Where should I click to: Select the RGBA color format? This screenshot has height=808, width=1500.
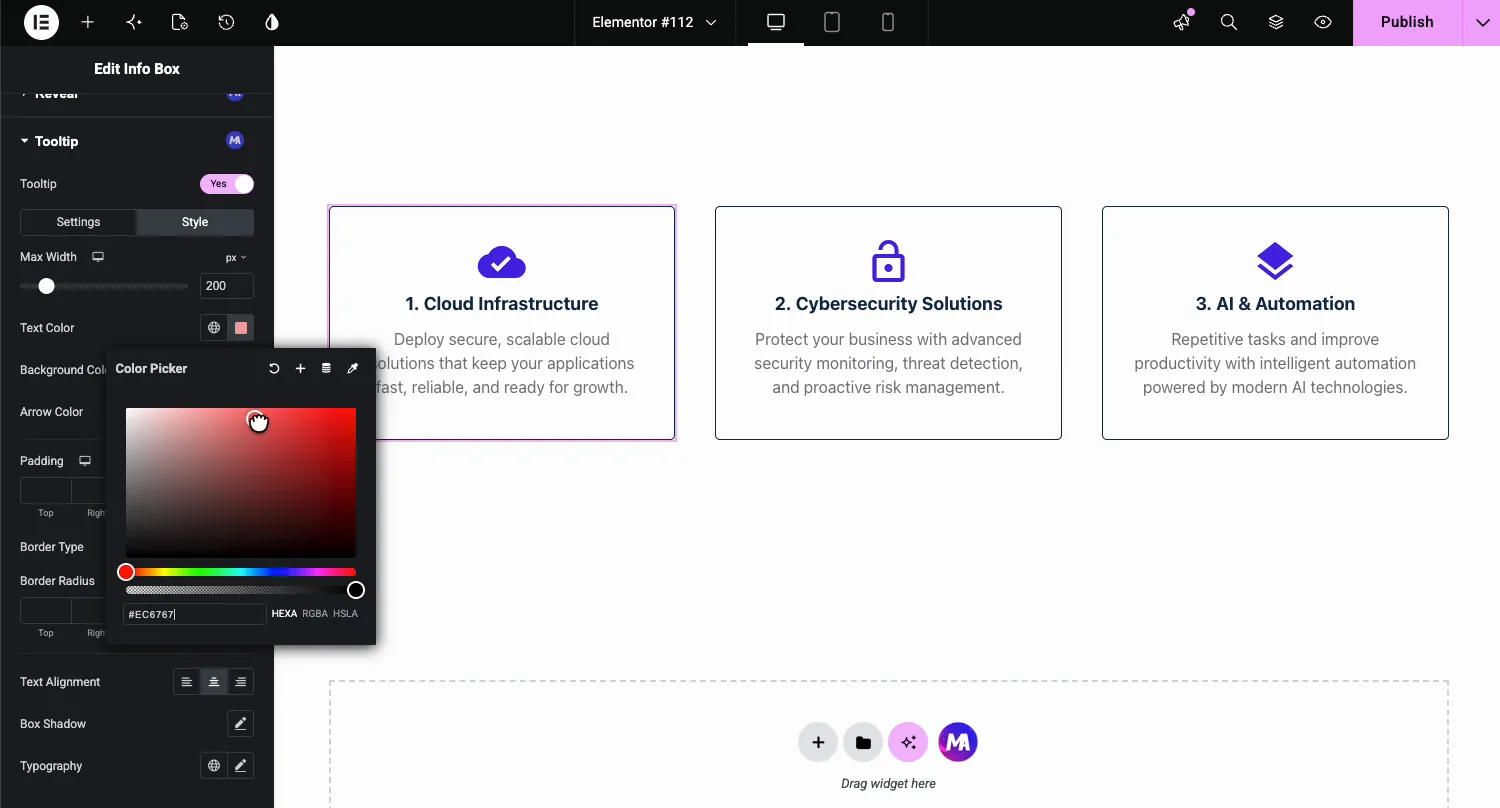[x=315, y=614]
